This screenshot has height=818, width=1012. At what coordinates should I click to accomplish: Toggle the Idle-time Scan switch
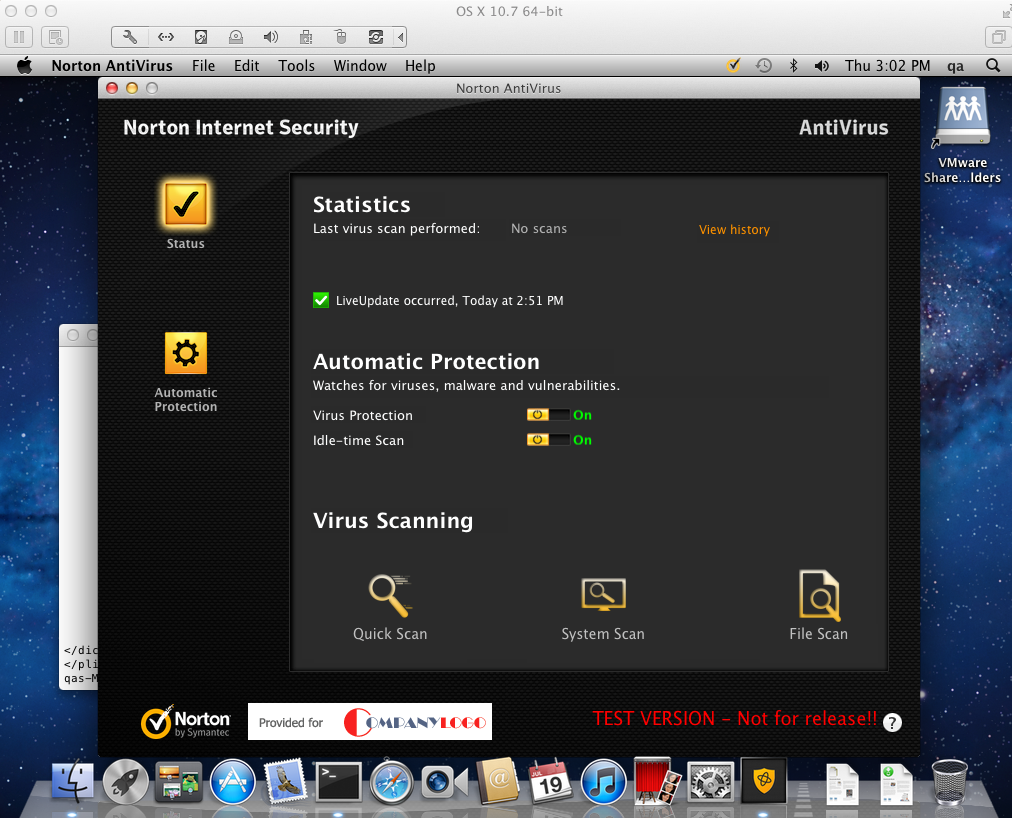pos(548,440)
